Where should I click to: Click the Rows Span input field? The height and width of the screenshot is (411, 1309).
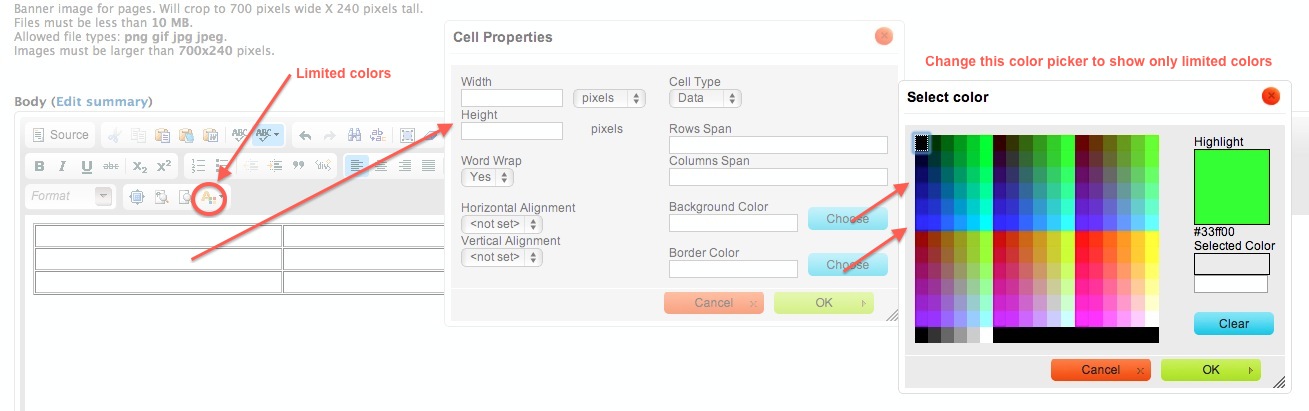[x=778, y=145]
